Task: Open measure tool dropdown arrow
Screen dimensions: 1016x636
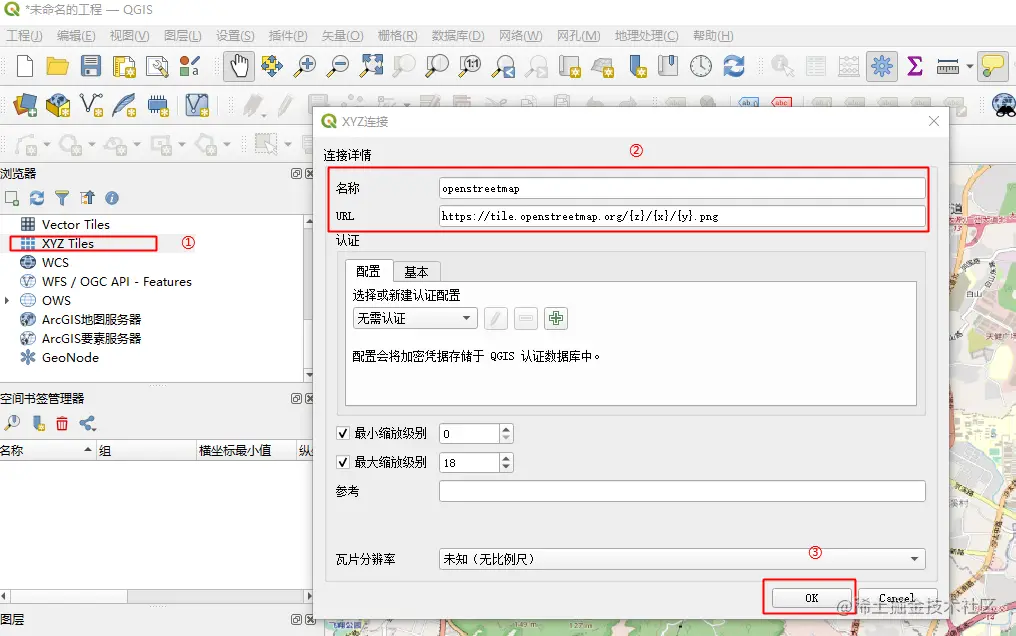Action: [x=969, y=66]
